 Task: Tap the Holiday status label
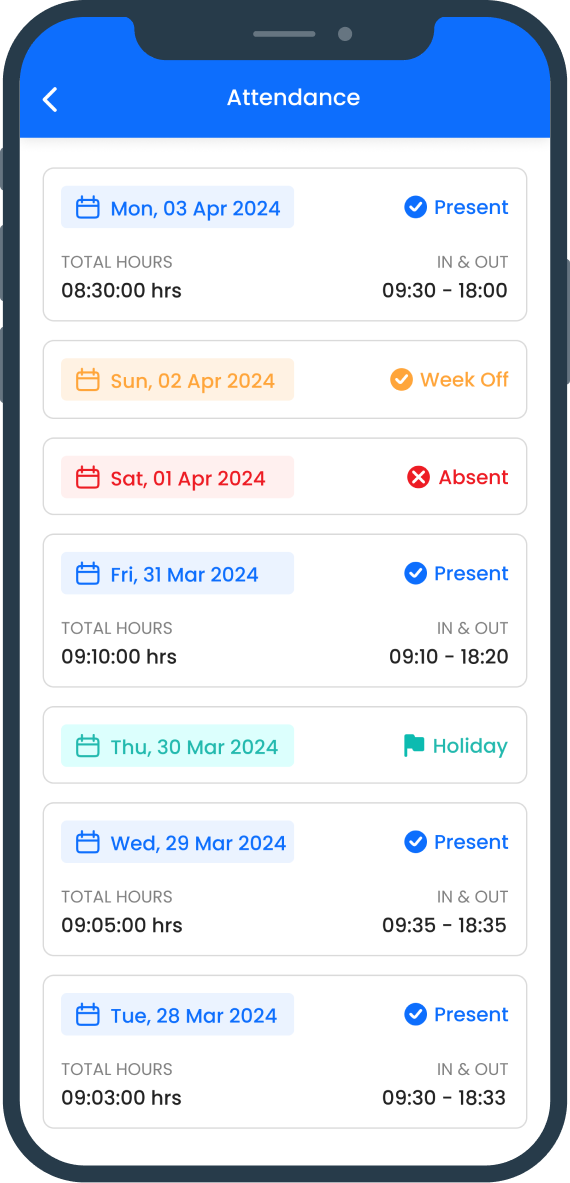[470, 746]
